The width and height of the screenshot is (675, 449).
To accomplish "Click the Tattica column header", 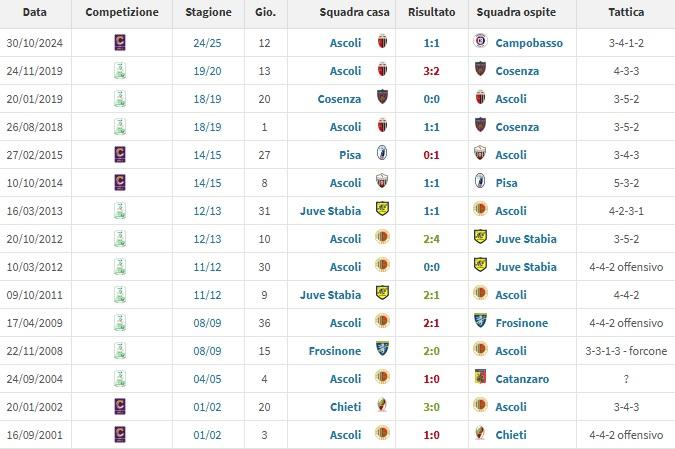I will pyautogui.click(x=625, y=13).
